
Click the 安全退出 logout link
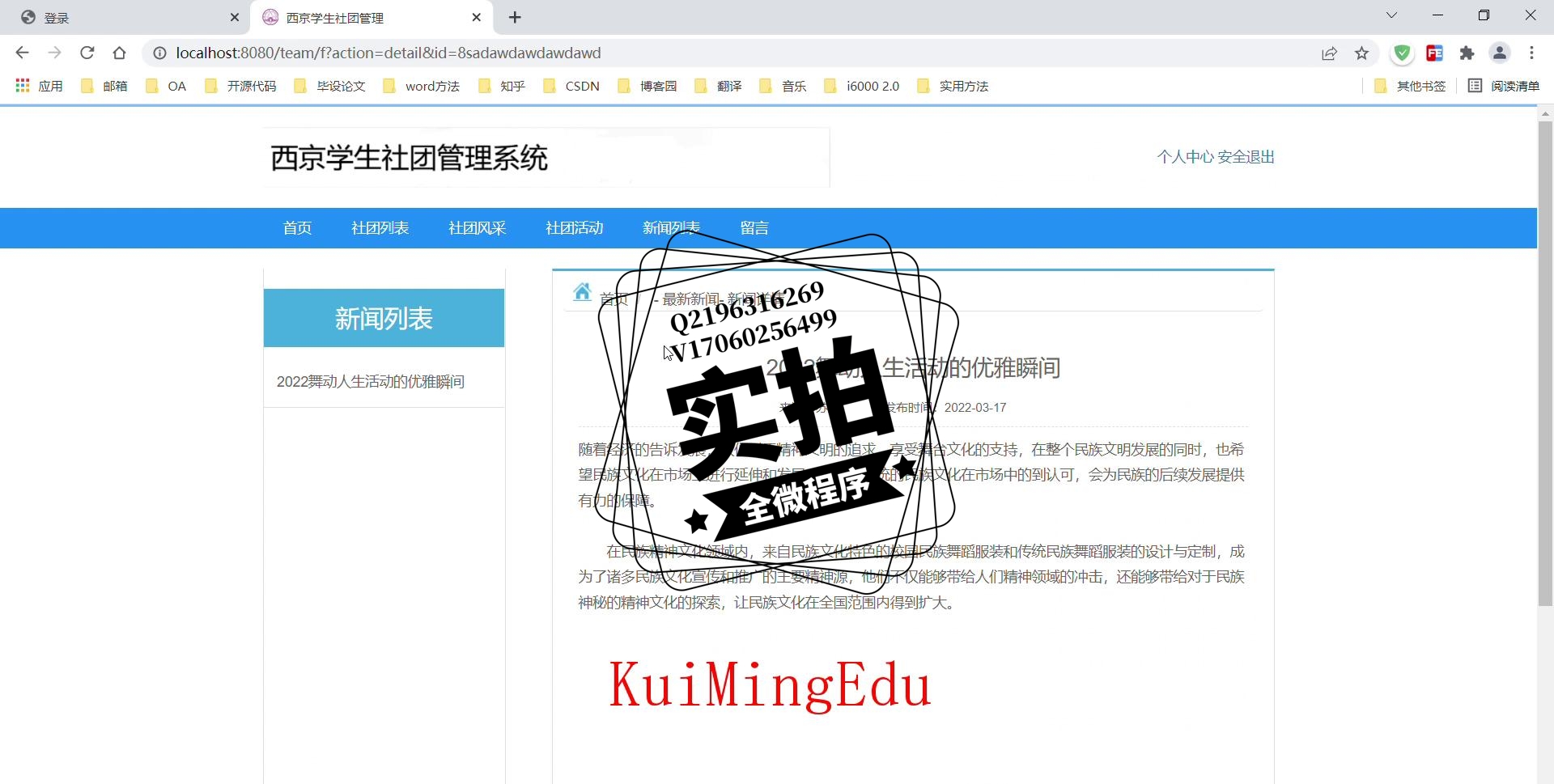click(1246, 157)
